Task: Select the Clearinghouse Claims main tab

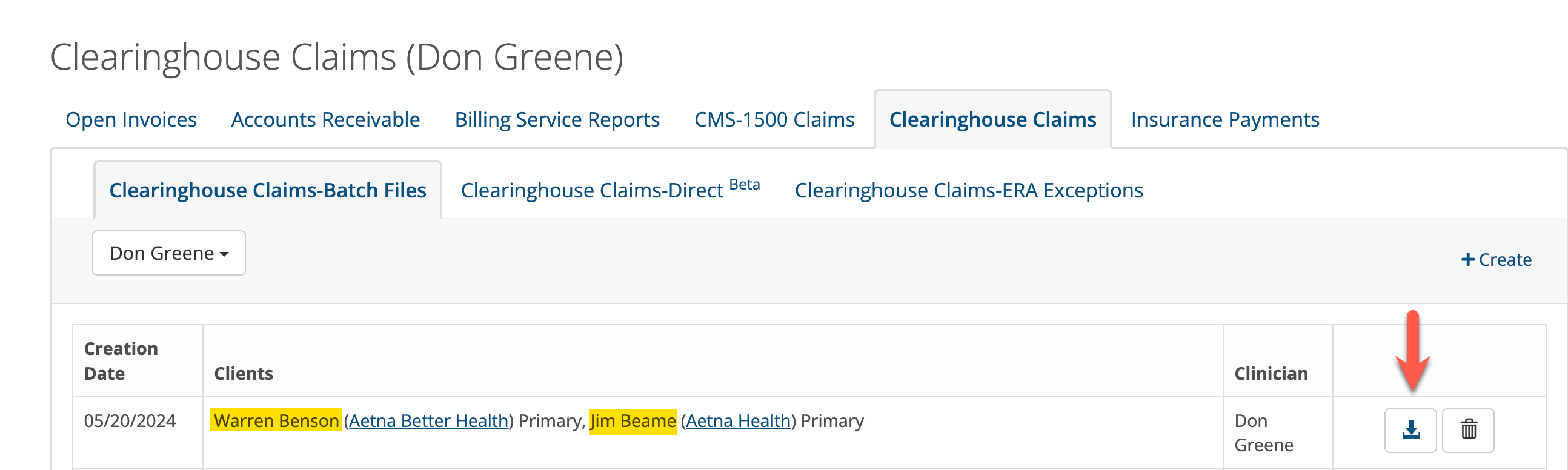Action: click(992, 120)
